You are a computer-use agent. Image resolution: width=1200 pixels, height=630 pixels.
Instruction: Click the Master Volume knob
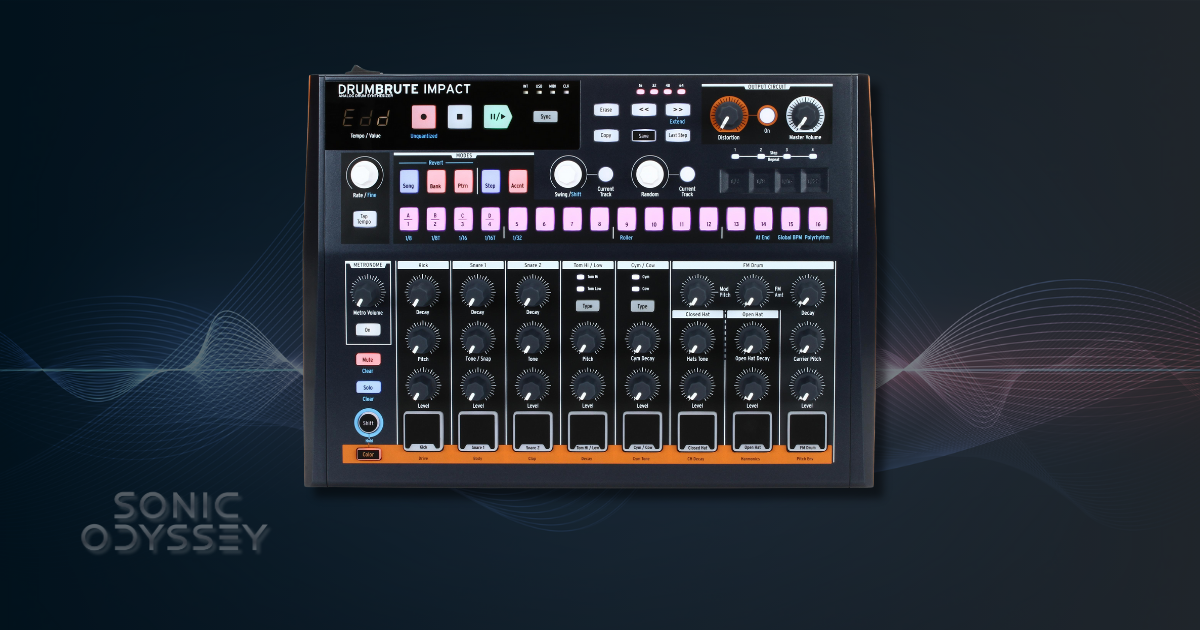[x=805, y=115]
